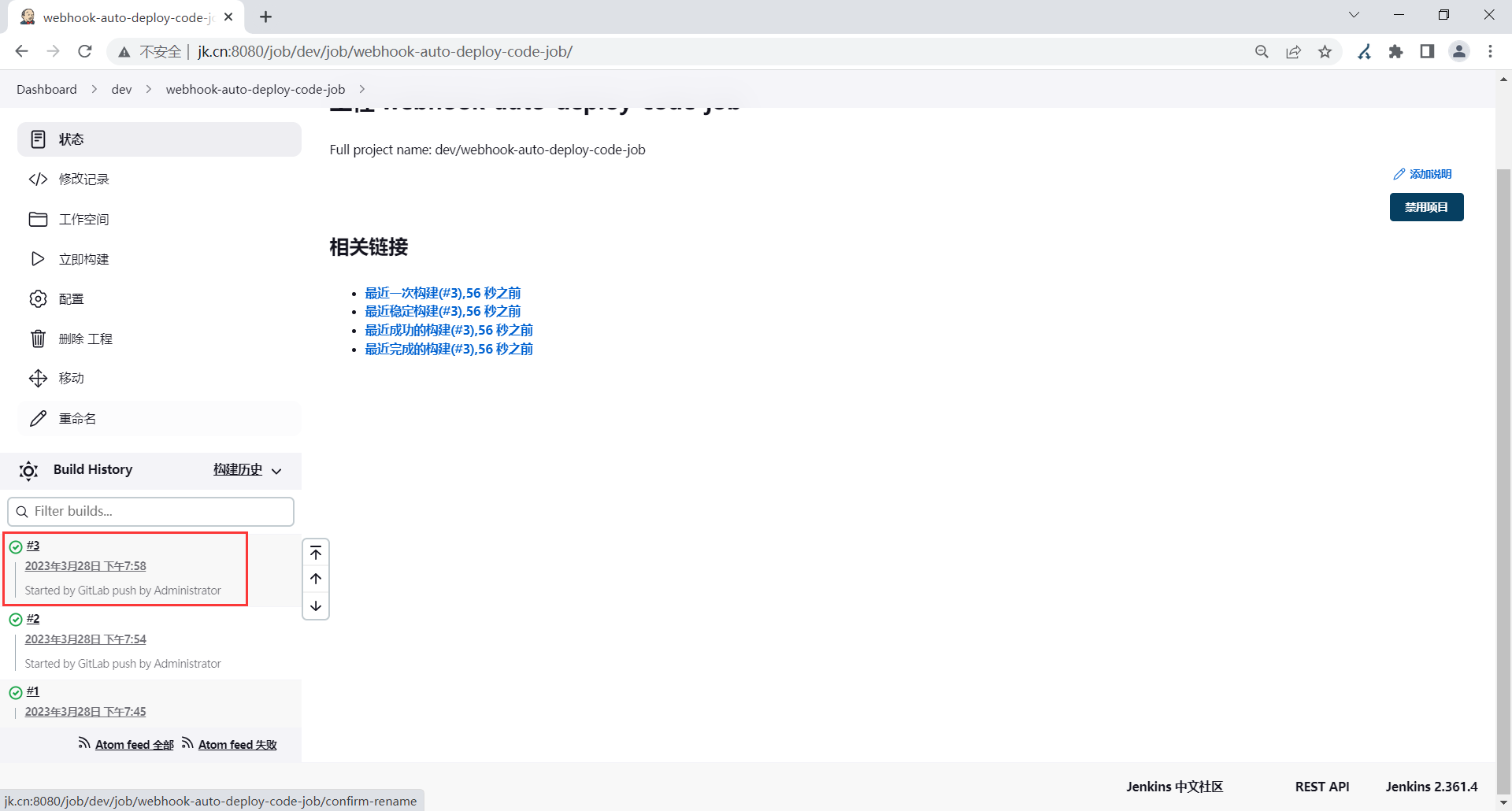The image size is (1512, 811).
Task: Click the workspace folder icon
Action: 38,219
